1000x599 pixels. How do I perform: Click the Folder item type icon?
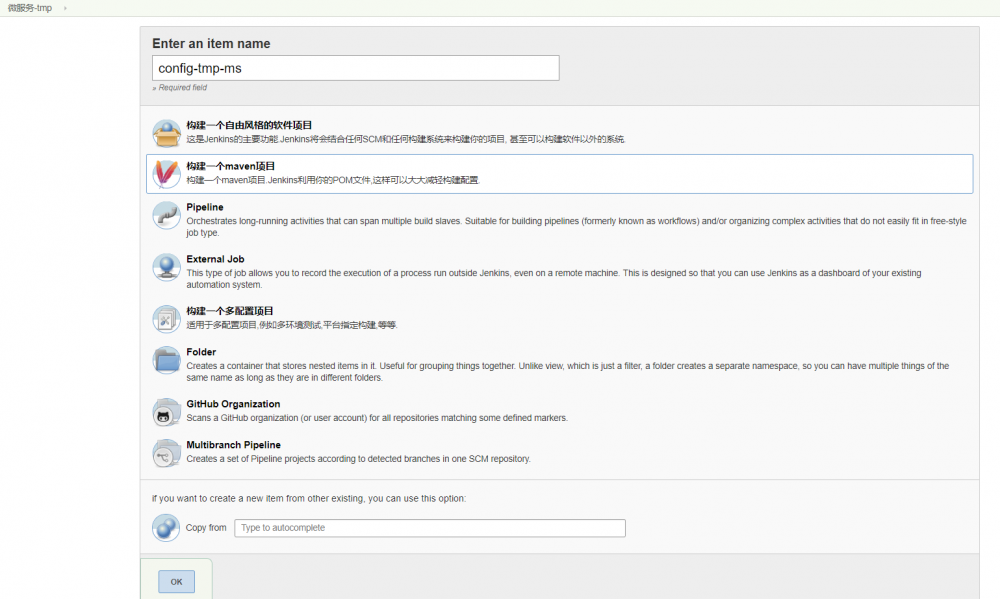point(166,360)
